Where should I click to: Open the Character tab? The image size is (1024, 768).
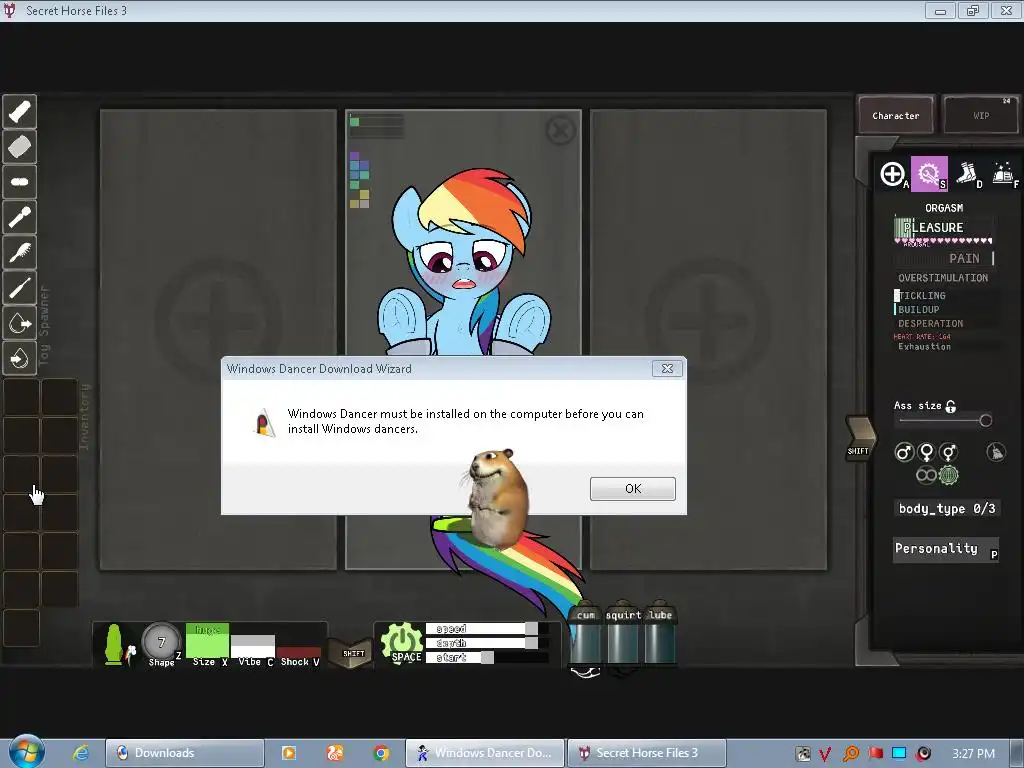coord(895,116)
